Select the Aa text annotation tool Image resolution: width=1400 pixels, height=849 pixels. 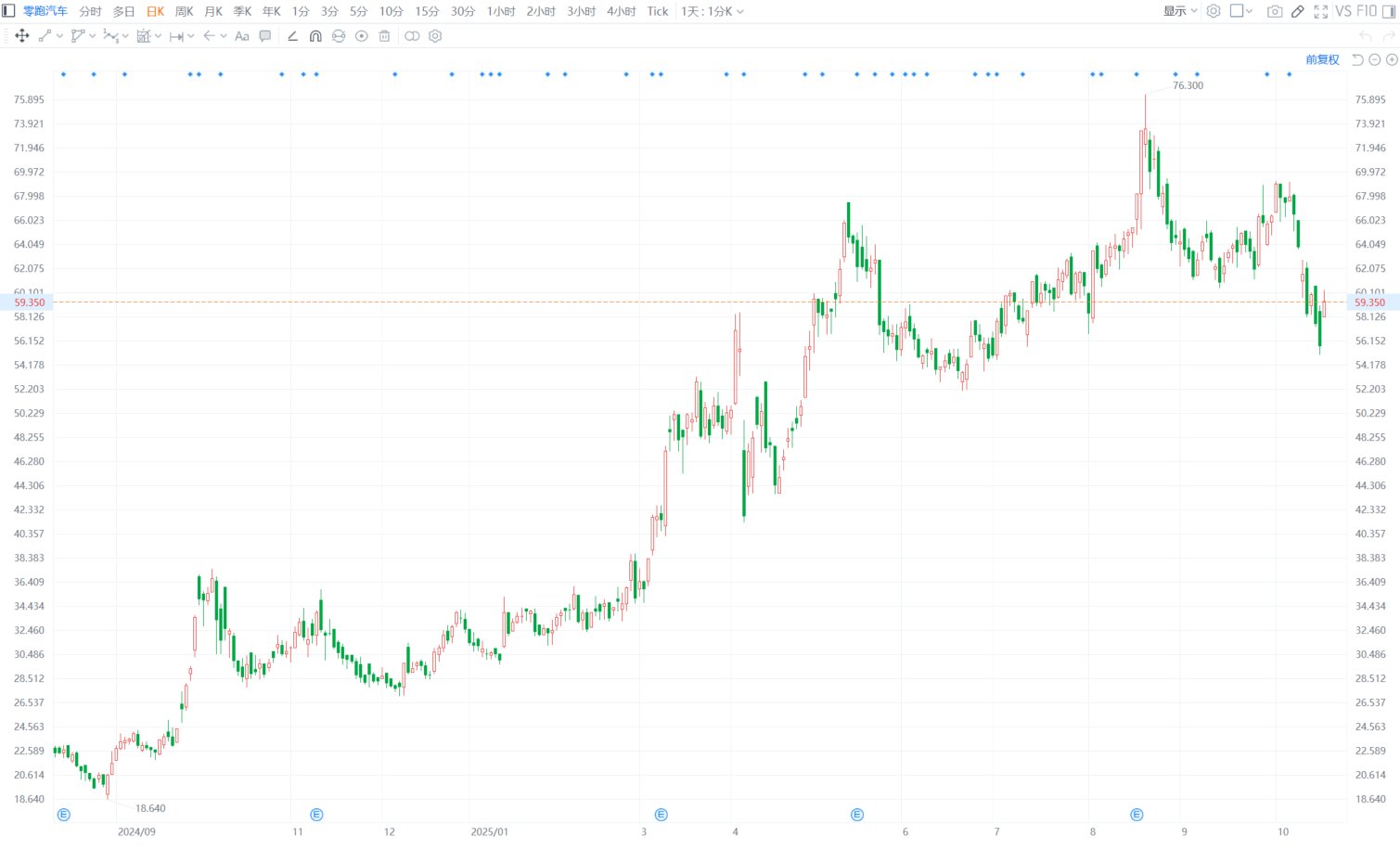pyautogui.click(x=242, y=36)
